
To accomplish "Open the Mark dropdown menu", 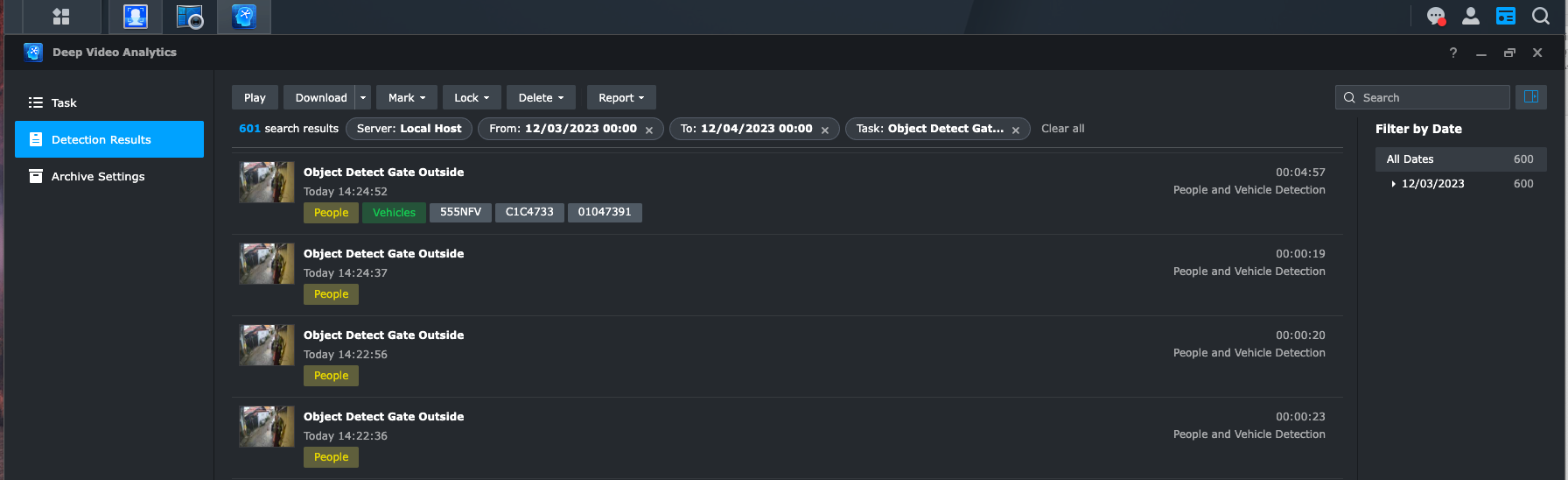I will point(407,98).
